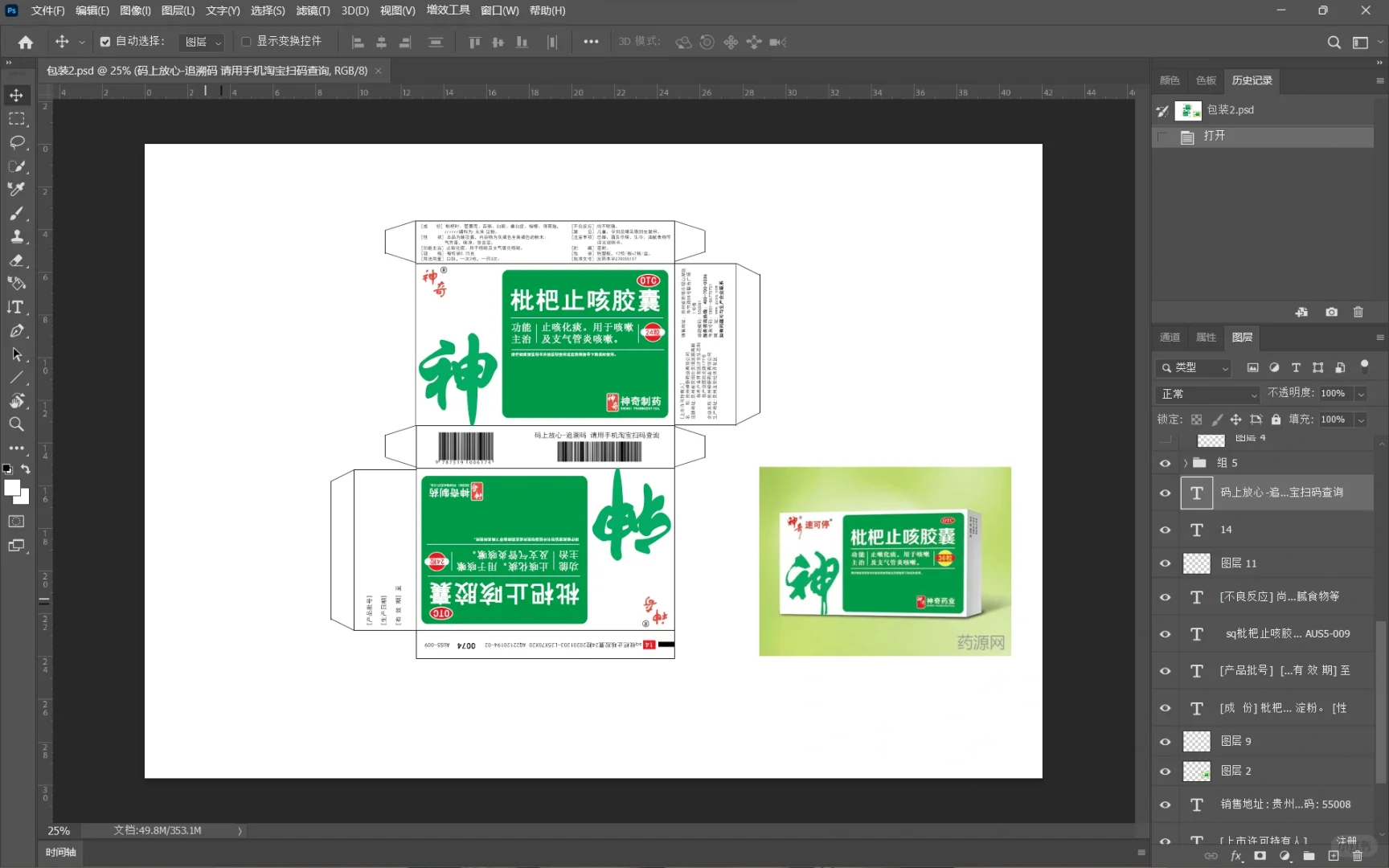1389x868 pixels.
Task: Select the 打开 history state
Action: (x=1215, y=137)
